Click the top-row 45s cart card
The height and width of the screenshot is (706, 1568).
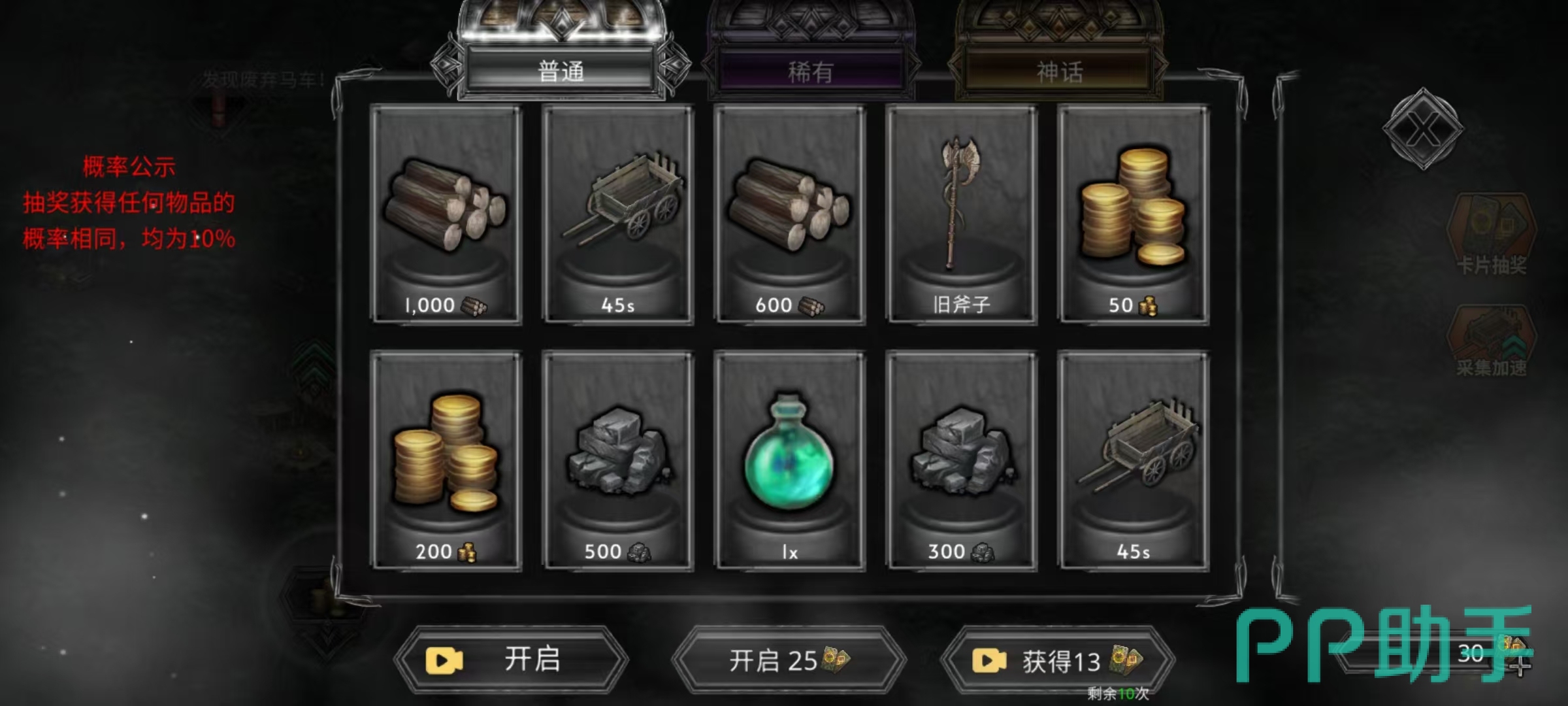pyautogui.click(x=618, y=214)
